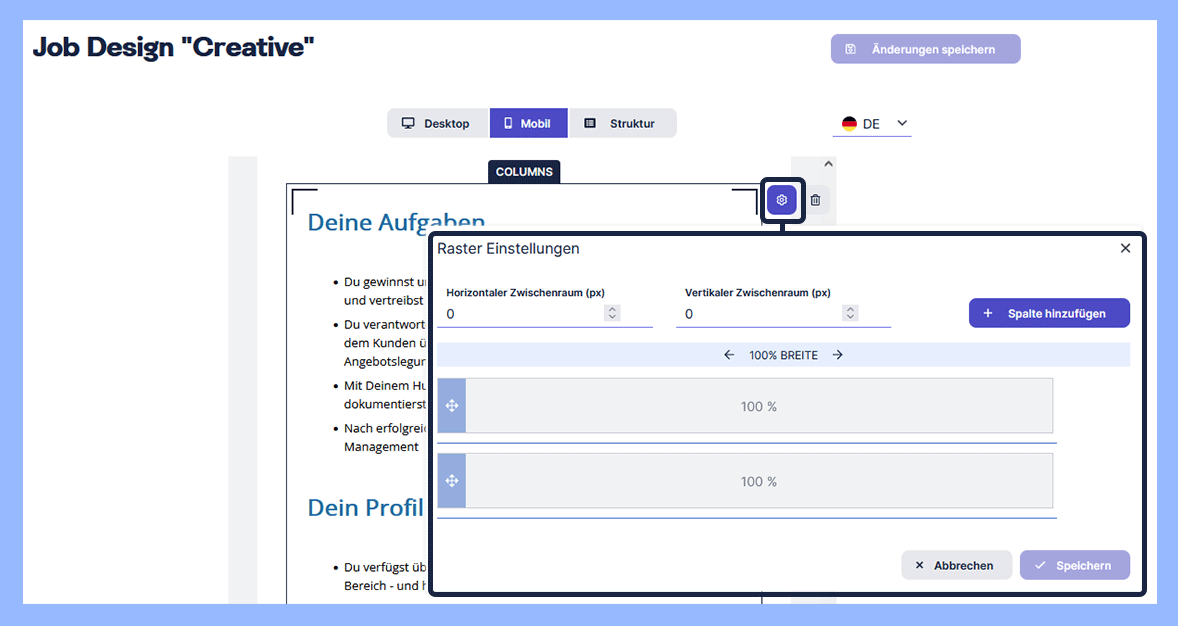Click the left arrow beside 100% BREITE
The image size is (1178, 626).
[729, 354]
